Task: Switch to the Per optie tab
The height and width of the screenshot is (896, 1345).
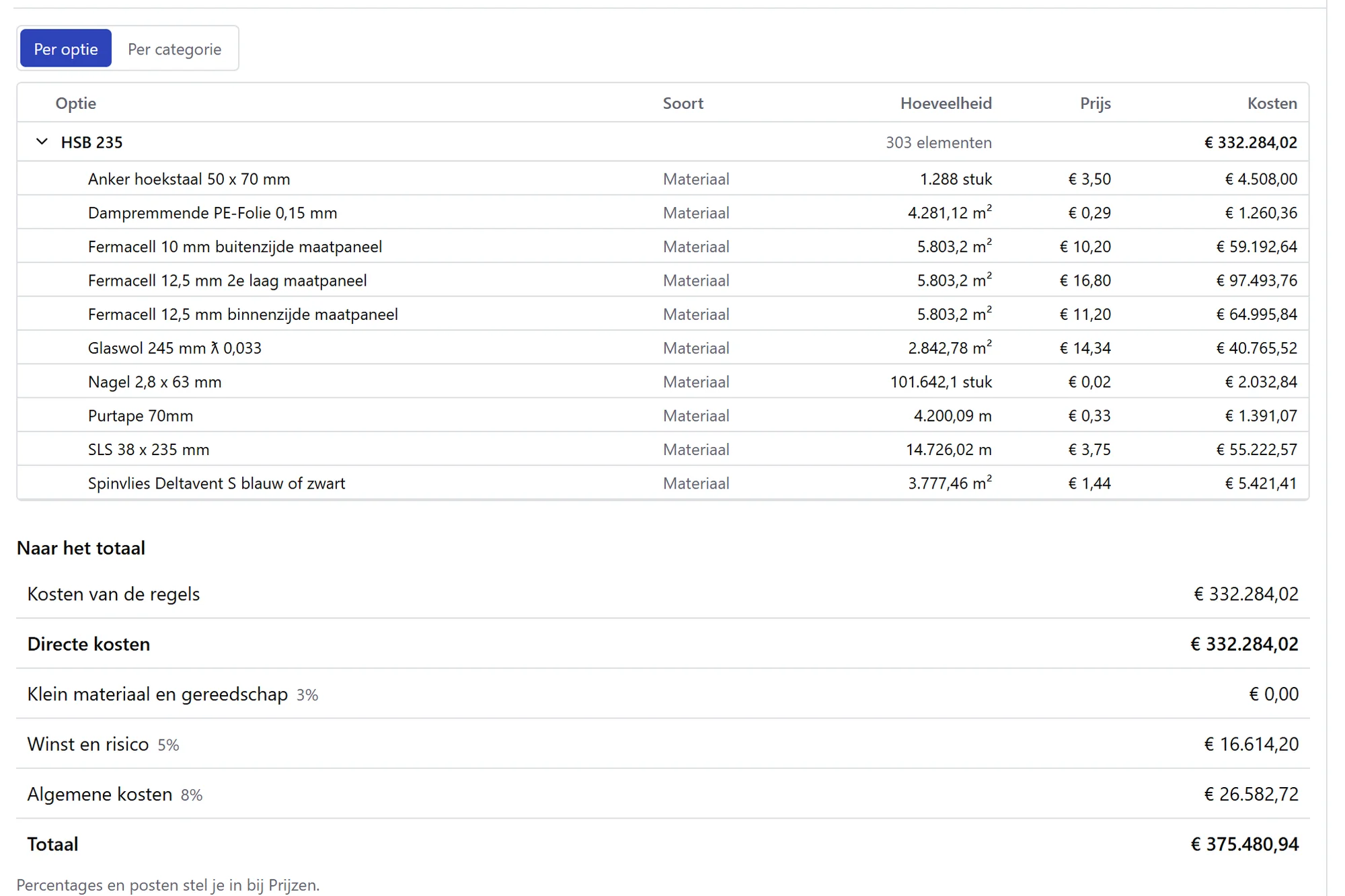Action: tap(66, 48)
